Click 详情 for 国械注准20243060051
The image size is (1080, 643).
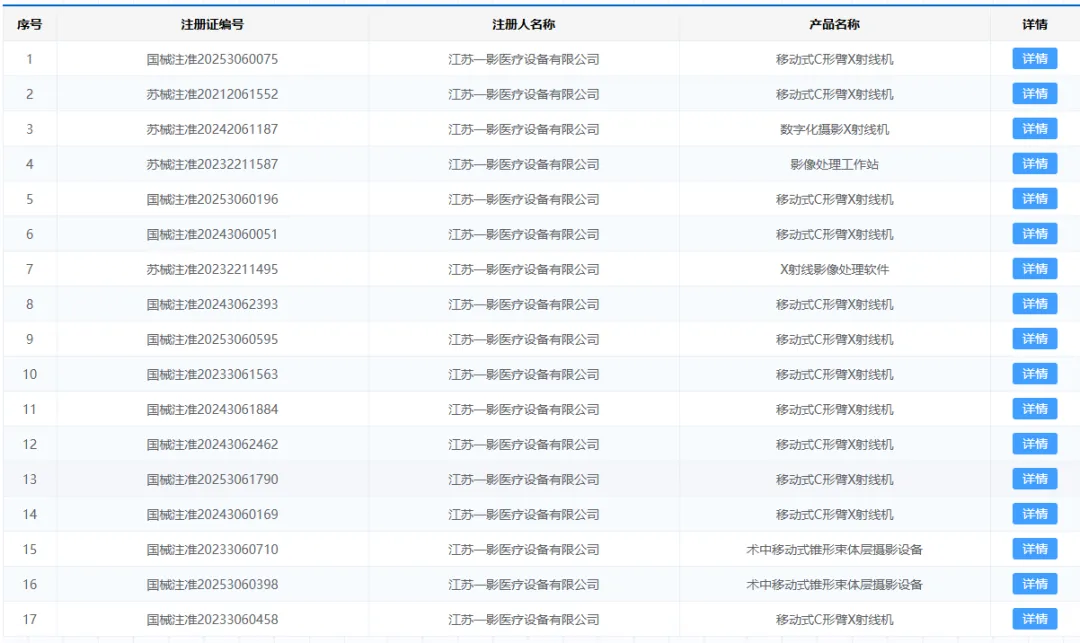1035,234
